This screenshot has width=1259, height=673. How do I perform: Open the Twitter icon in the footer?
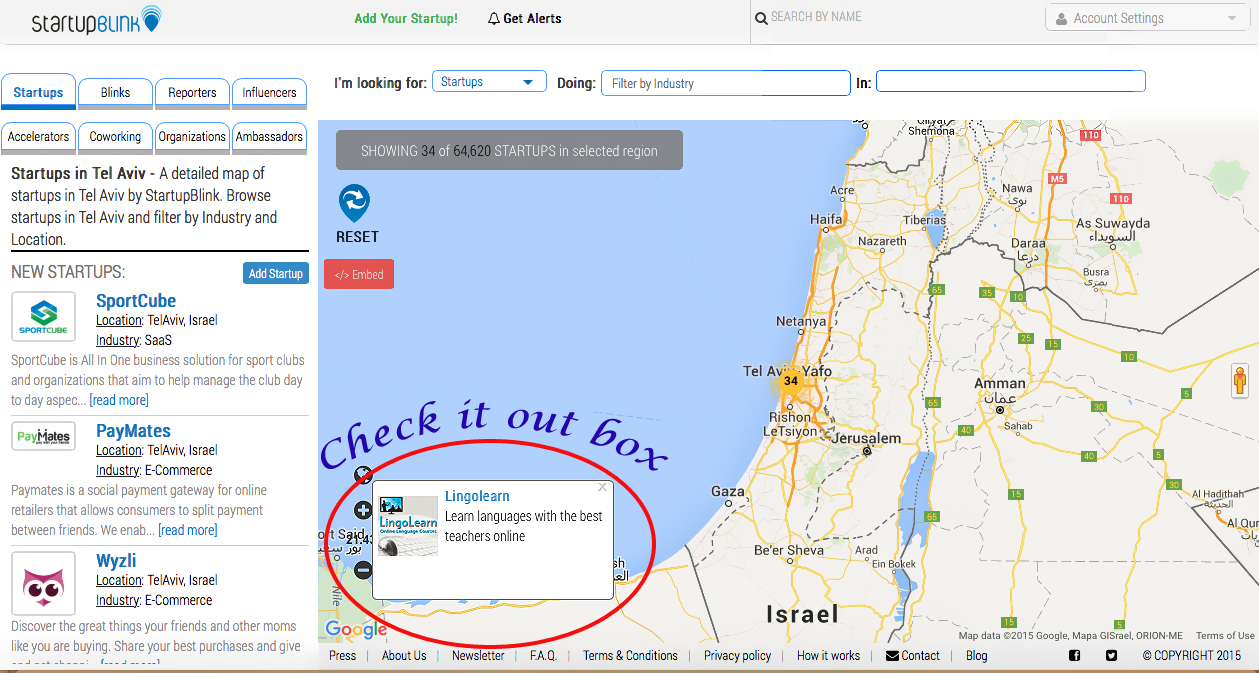(x=1111, y=656)
